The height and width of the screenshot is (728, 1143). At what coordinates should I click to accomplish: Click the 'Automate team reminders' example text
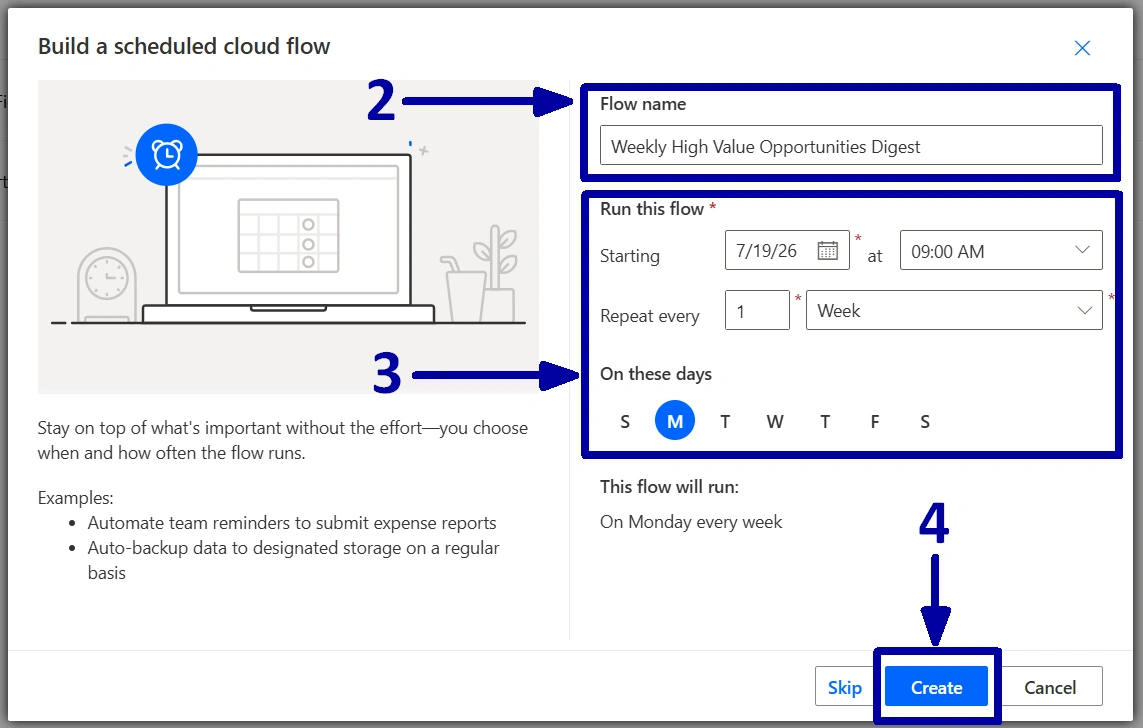click(x=292, y=522)
